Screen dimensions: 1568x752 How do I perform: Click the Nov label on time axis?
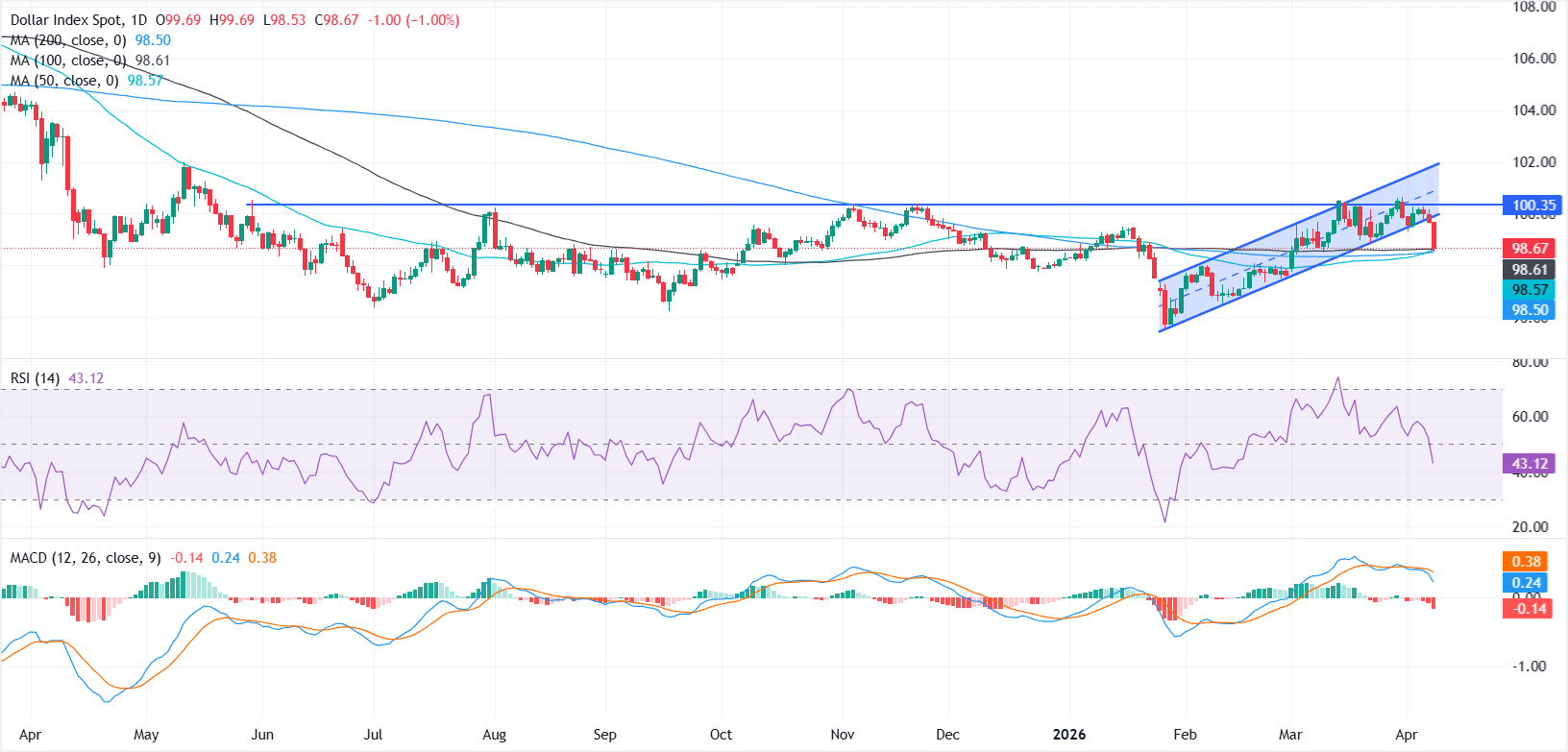tap(842, 735)
